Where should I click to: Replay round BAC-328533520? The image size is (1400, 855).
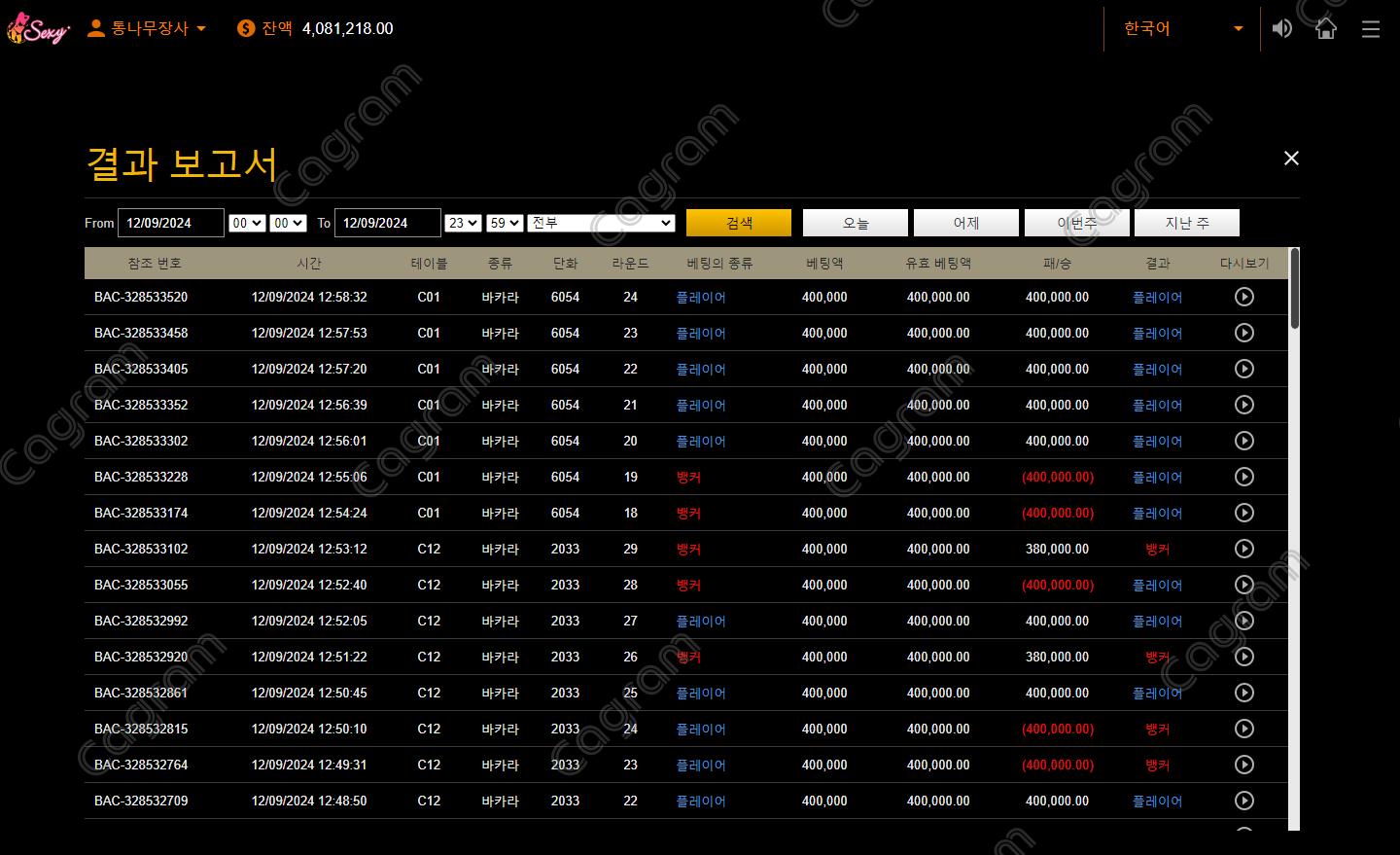point(1243,297)
